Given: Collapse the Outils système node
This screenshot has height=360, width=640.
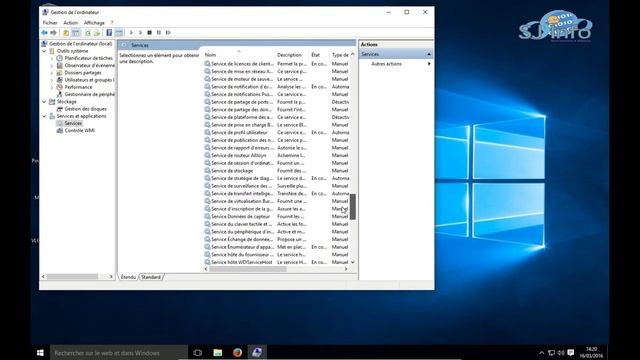Looking at the screenshot, I should coord(44,51).
